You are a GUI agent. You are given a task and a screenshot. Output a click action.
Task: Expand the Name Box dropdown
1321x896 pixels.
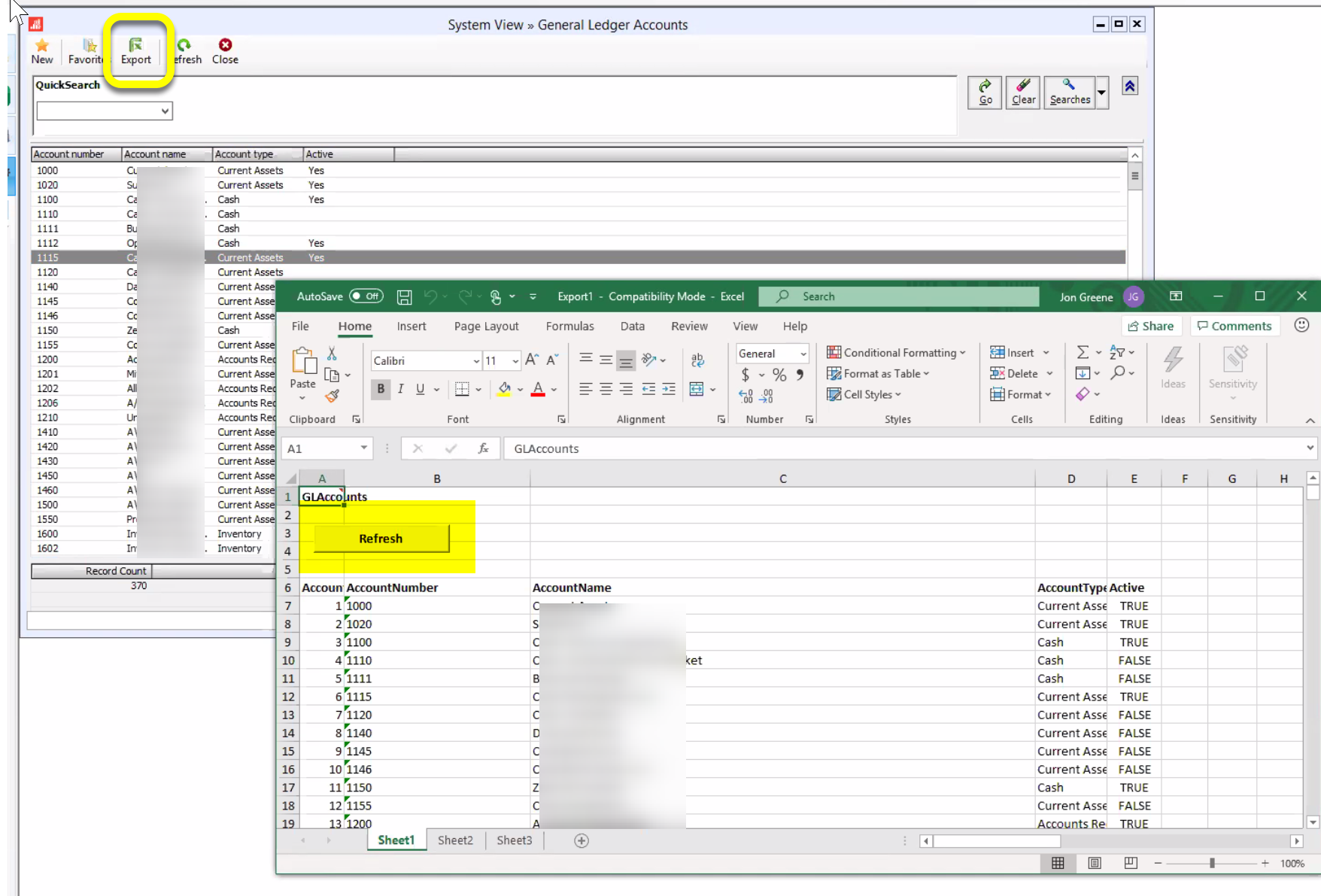click(364, 448)
